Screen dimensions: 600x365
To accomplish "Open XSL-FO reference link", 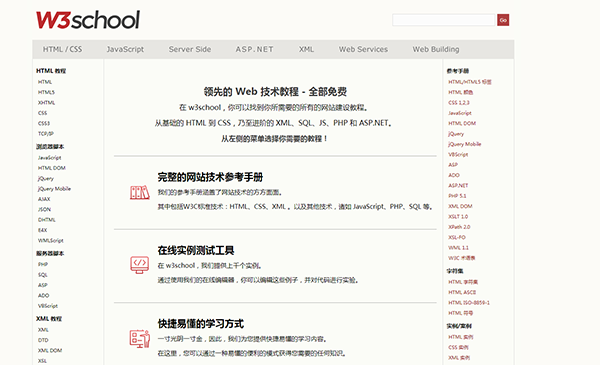I will [457, 237].
